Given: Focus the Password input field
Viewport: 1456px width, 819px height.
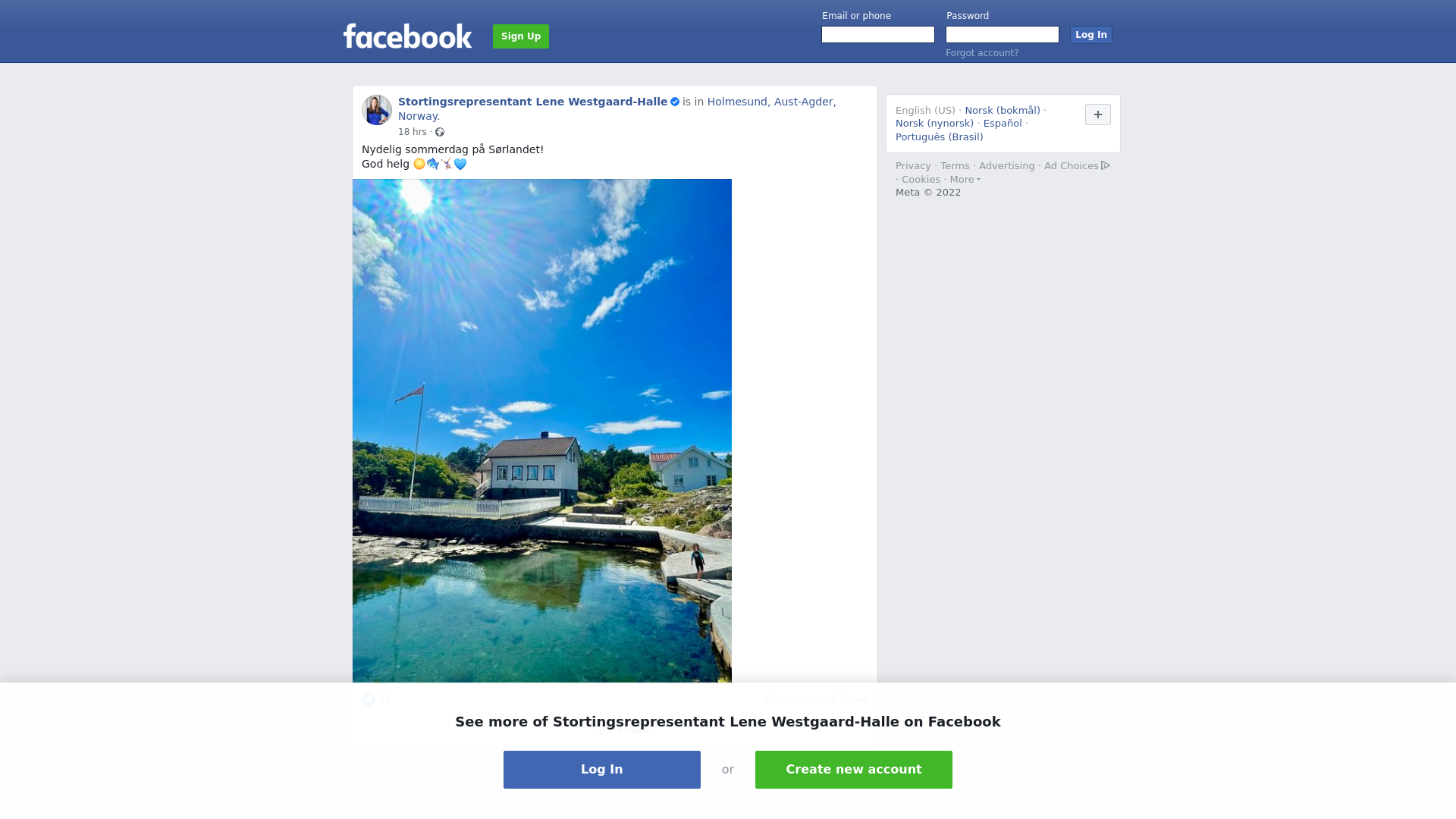Looking at the screenshot, I should coord(1003,35).
